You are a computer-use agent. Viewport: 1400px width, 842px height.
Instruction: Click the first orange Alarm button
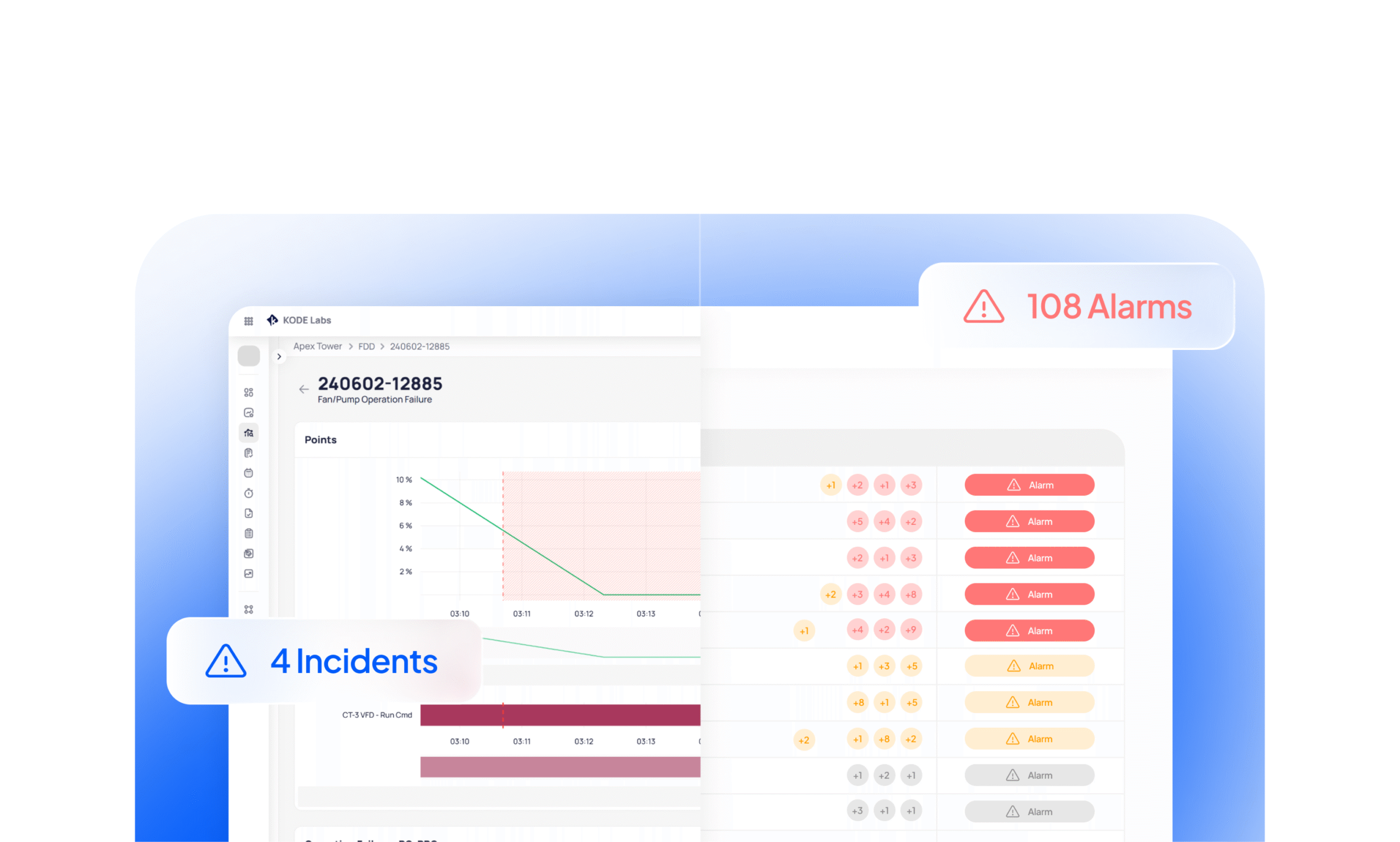(1029, 666)
